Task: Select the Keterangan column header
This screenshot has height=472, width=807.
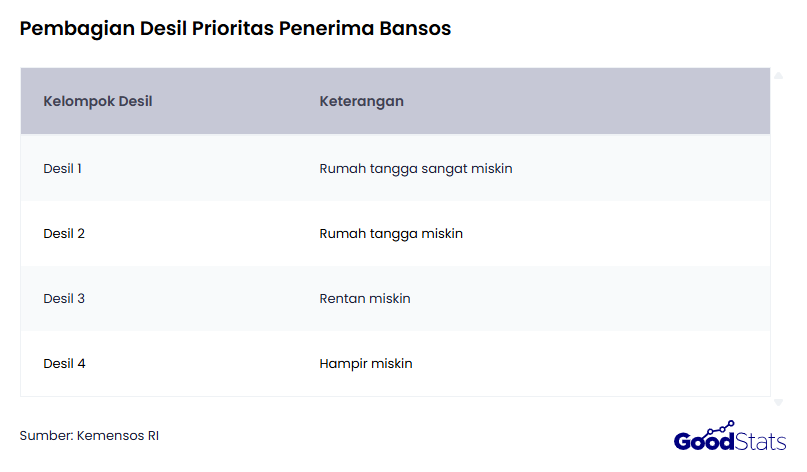Action: tap(361, 102)
